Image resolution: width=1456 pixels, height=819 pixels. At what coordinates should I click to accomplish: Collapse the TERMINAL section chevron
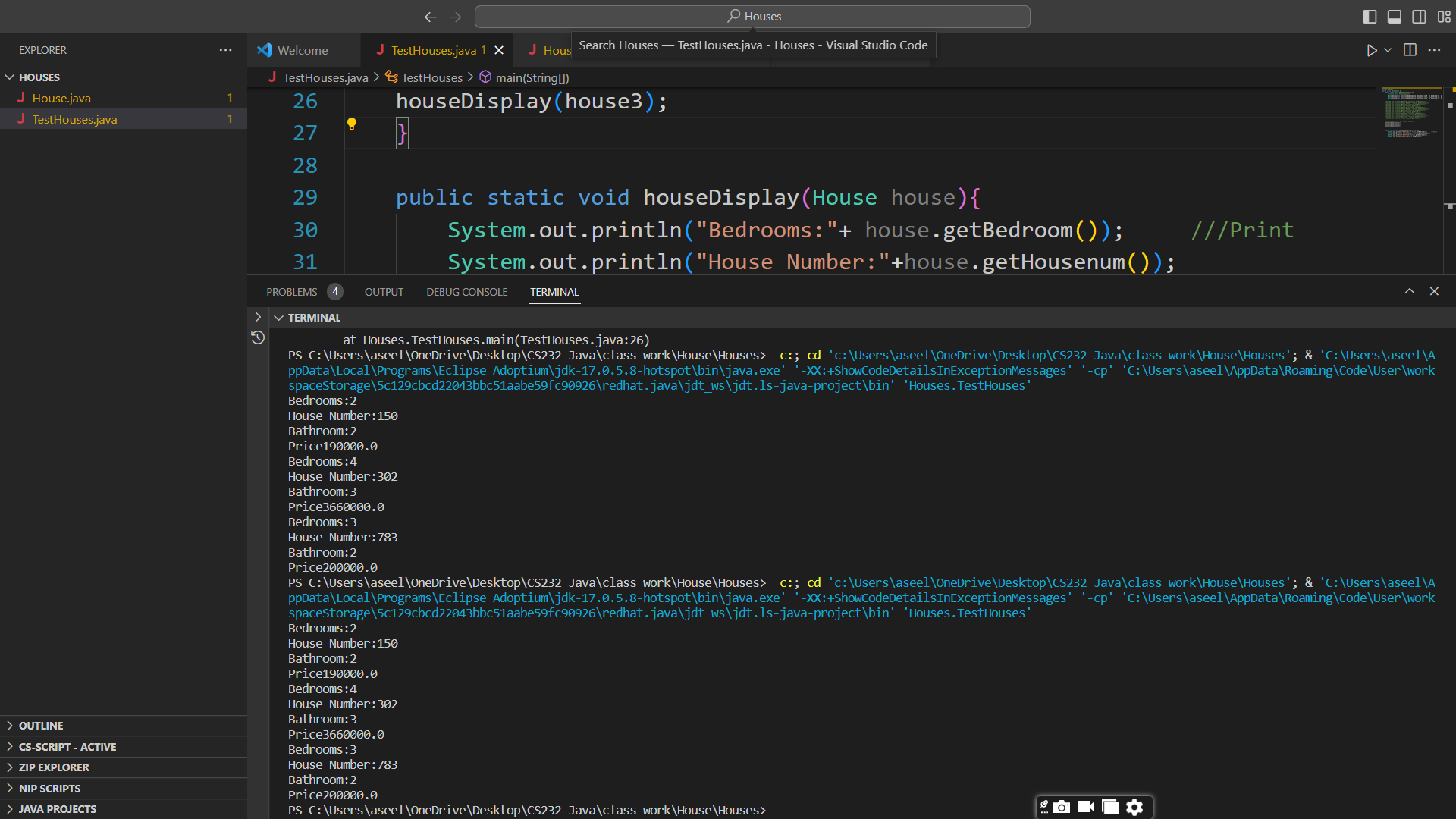tap(278, 318)
